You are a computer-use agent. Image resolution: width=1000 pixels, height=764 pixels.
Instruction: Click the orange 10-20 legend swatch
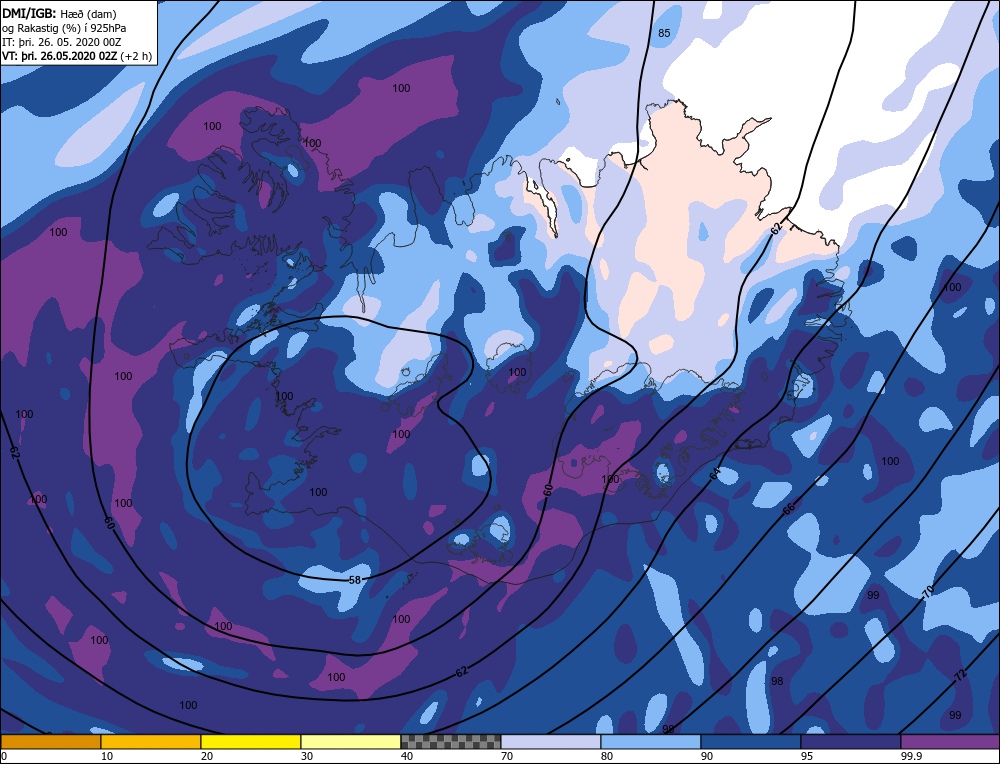coord(151,742)
